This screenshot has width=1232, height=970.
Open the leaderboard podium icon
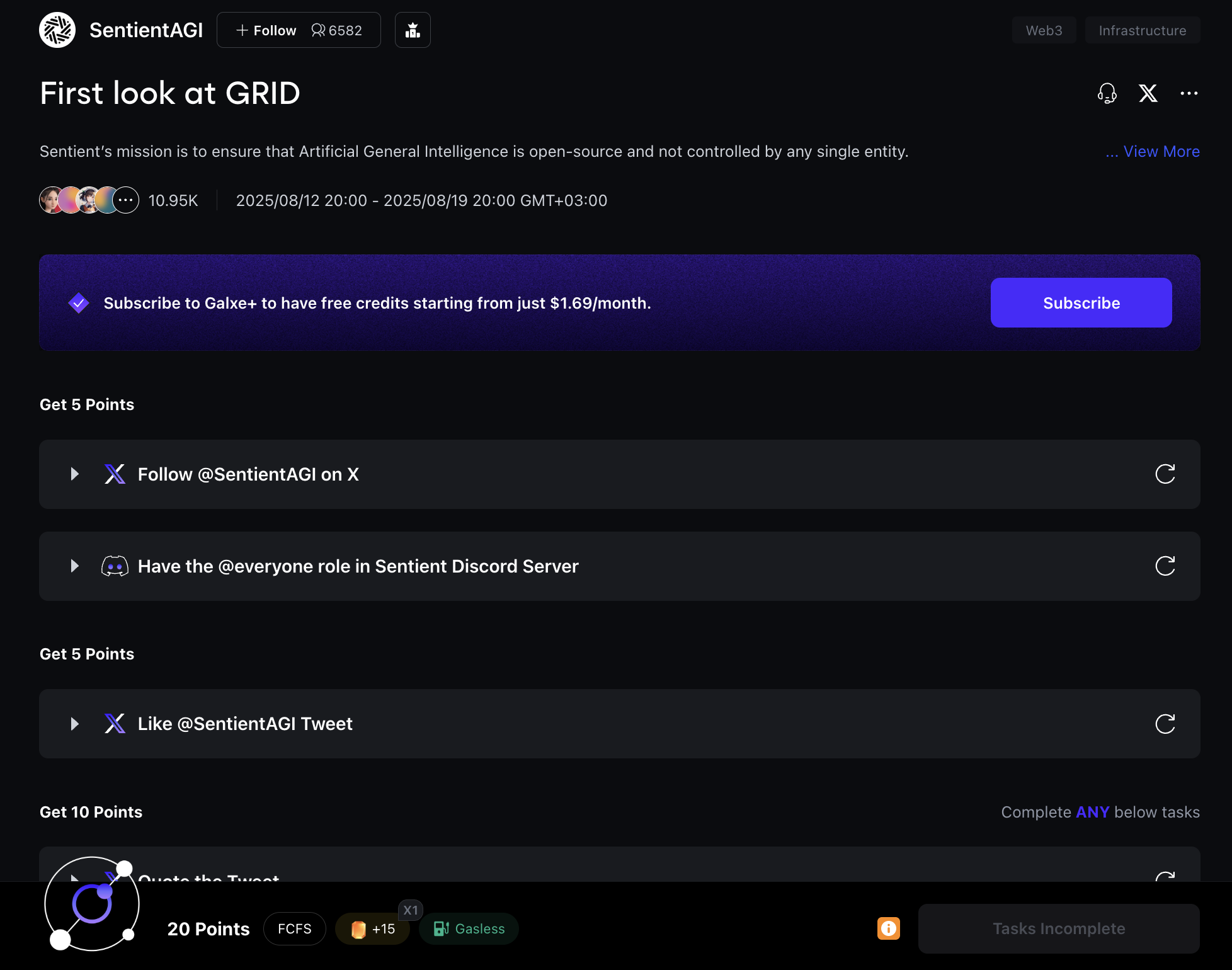coord(413,30)
